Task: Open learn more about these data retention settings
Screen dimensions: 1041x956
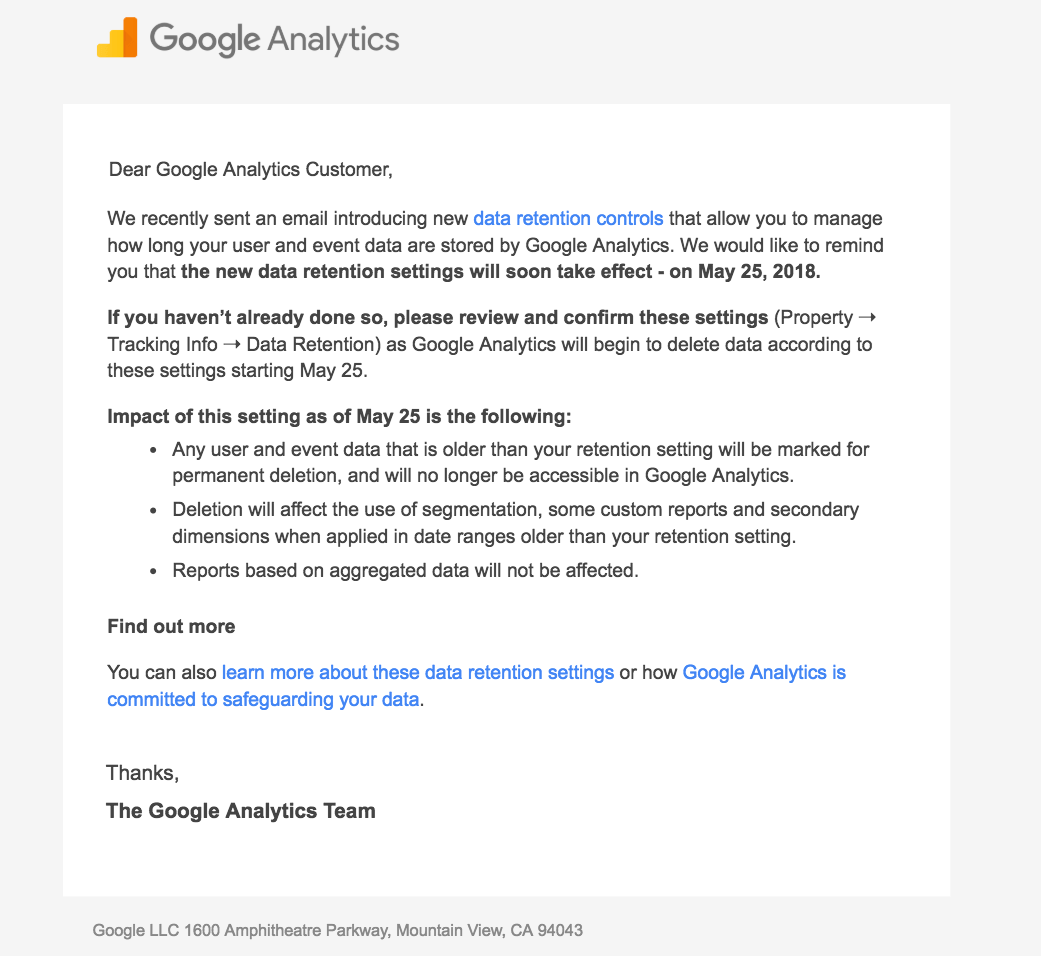Action: 418,673
